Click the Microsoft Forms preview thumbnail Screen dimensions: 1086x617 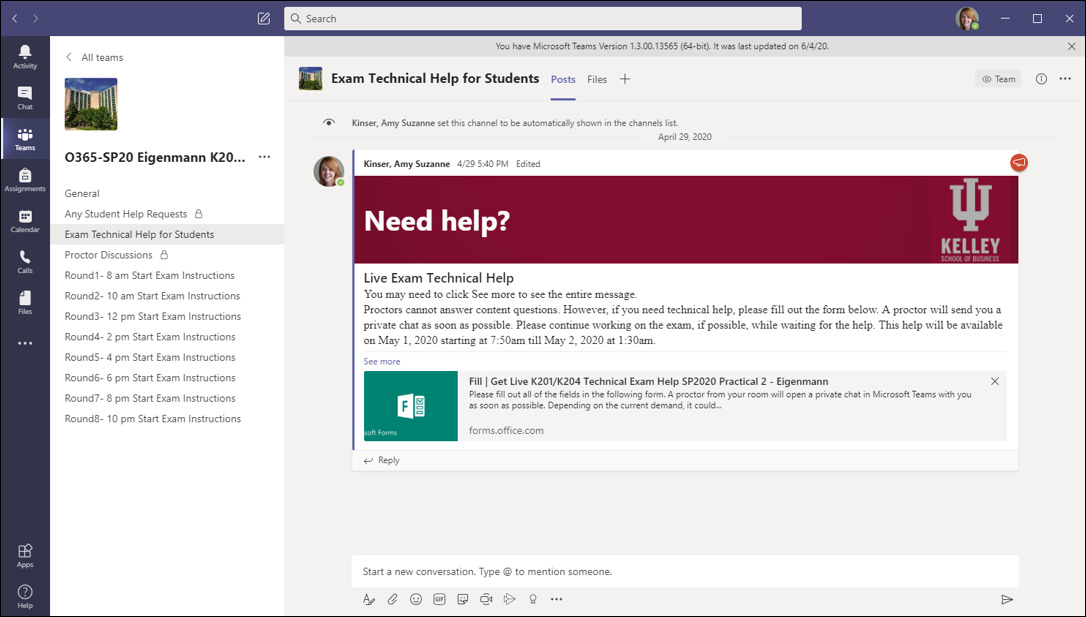(411, 406)
